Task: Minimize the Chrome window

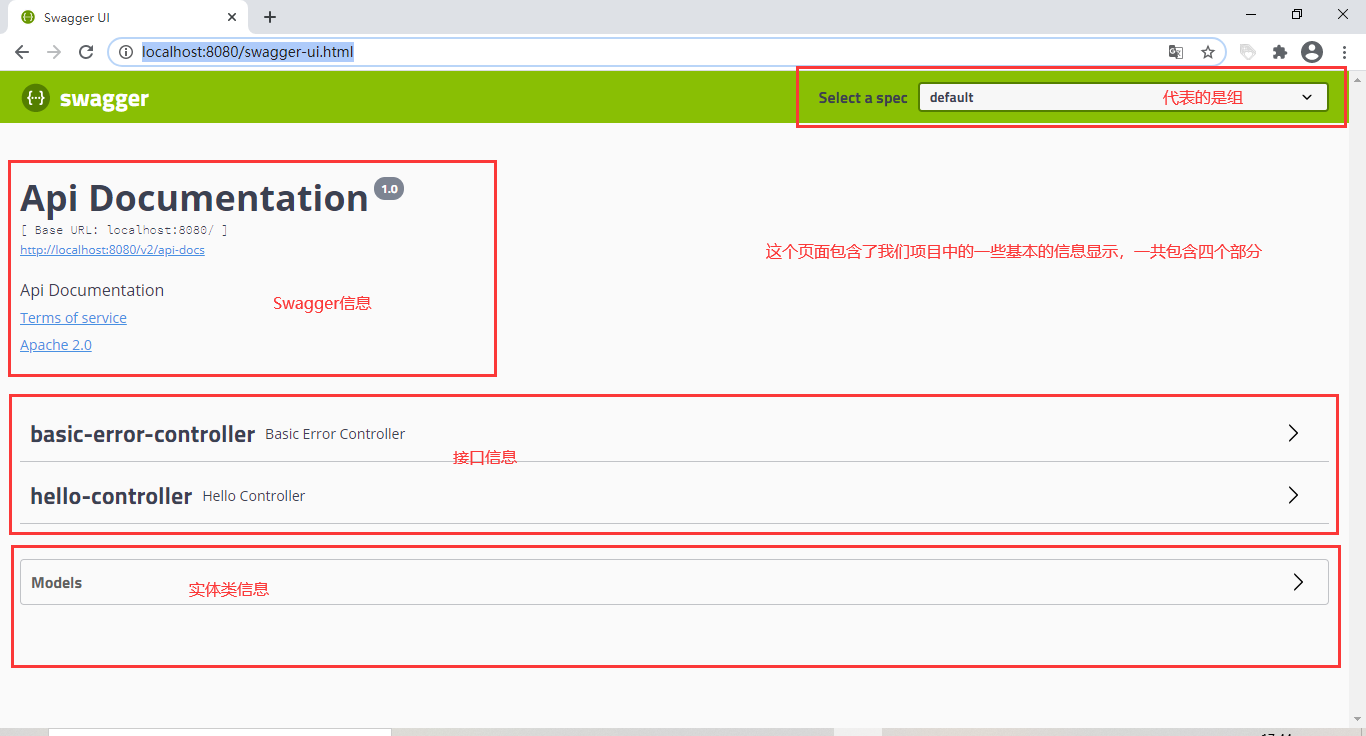Action: 1251,14
